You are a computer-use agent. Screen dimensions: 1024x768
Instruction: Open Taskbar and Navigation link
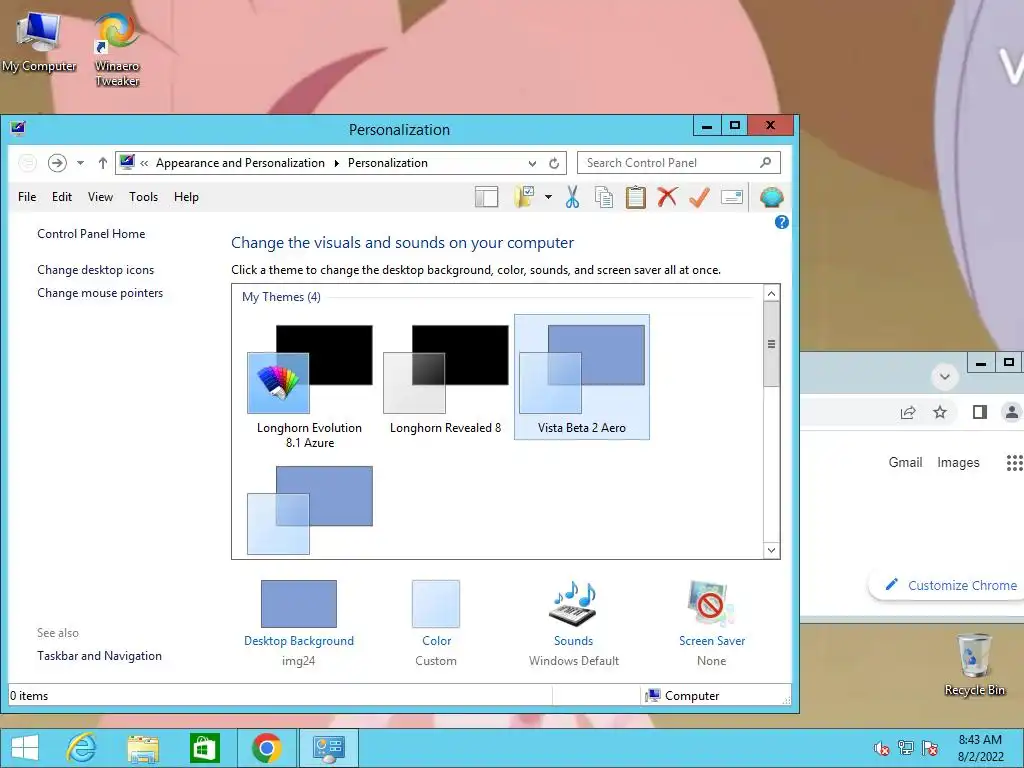tap(99, 656)
